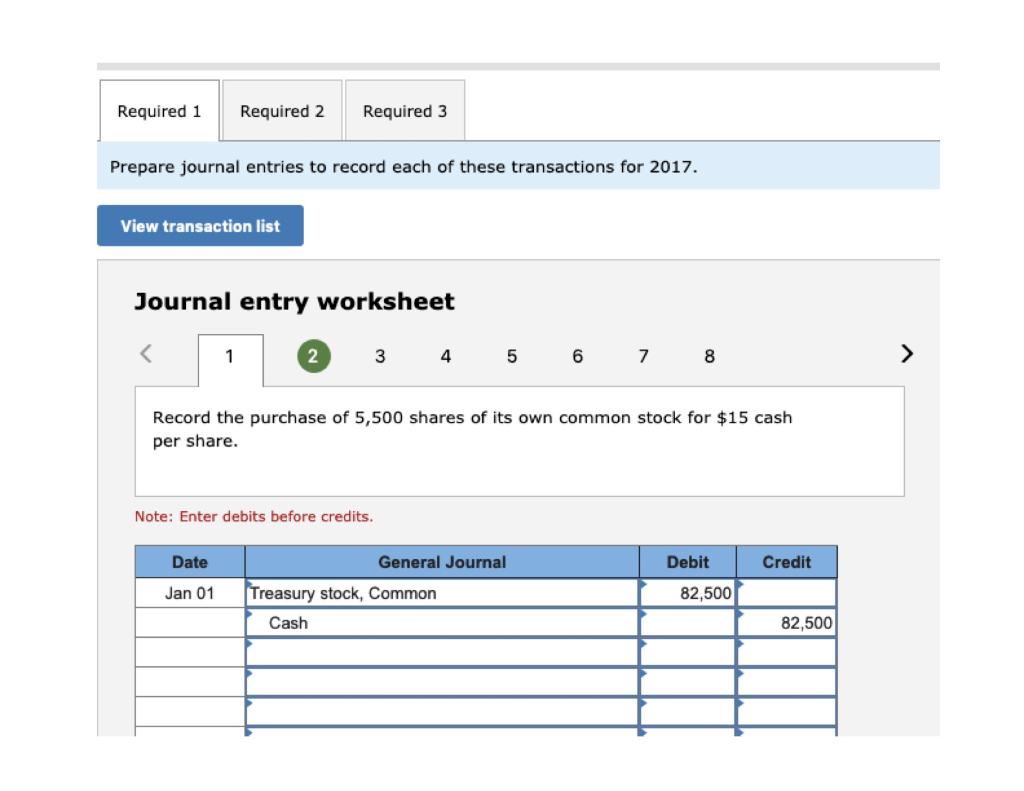Jump to journal entry 5

(511, 356)
